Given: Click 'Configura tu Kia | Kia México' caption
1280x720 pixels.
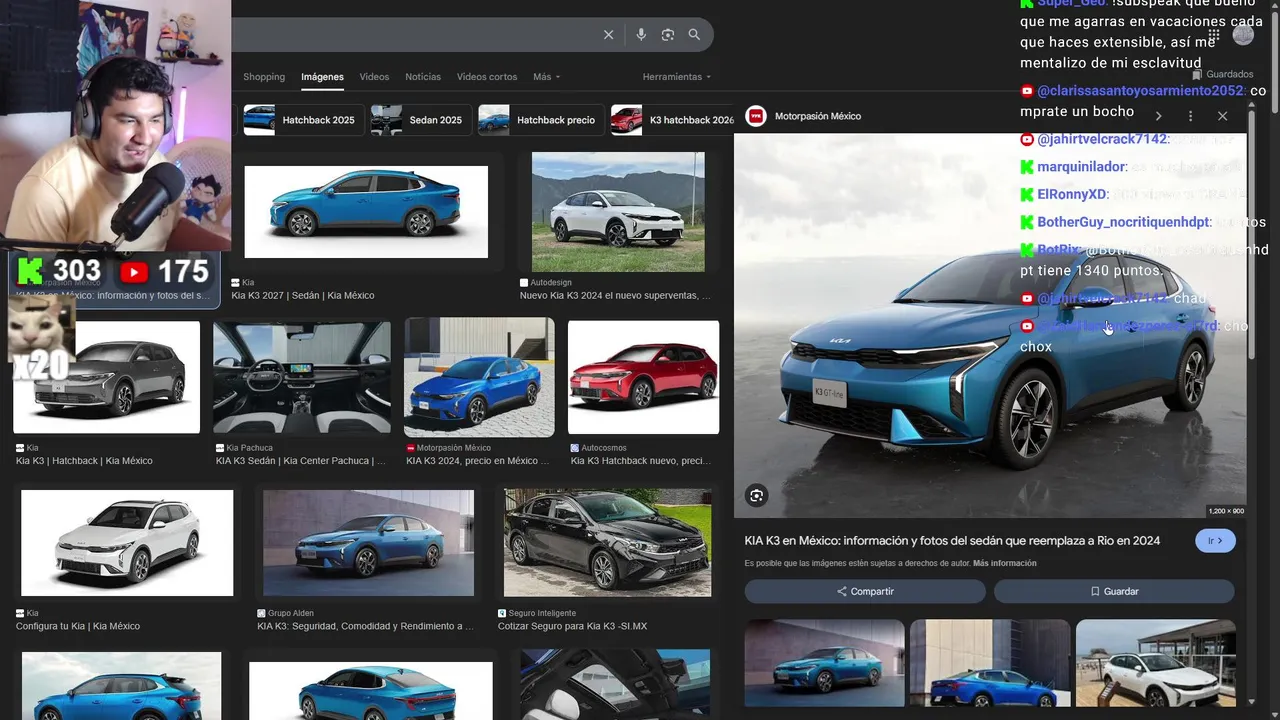Looking at the screenshot, I should [78, 626].
